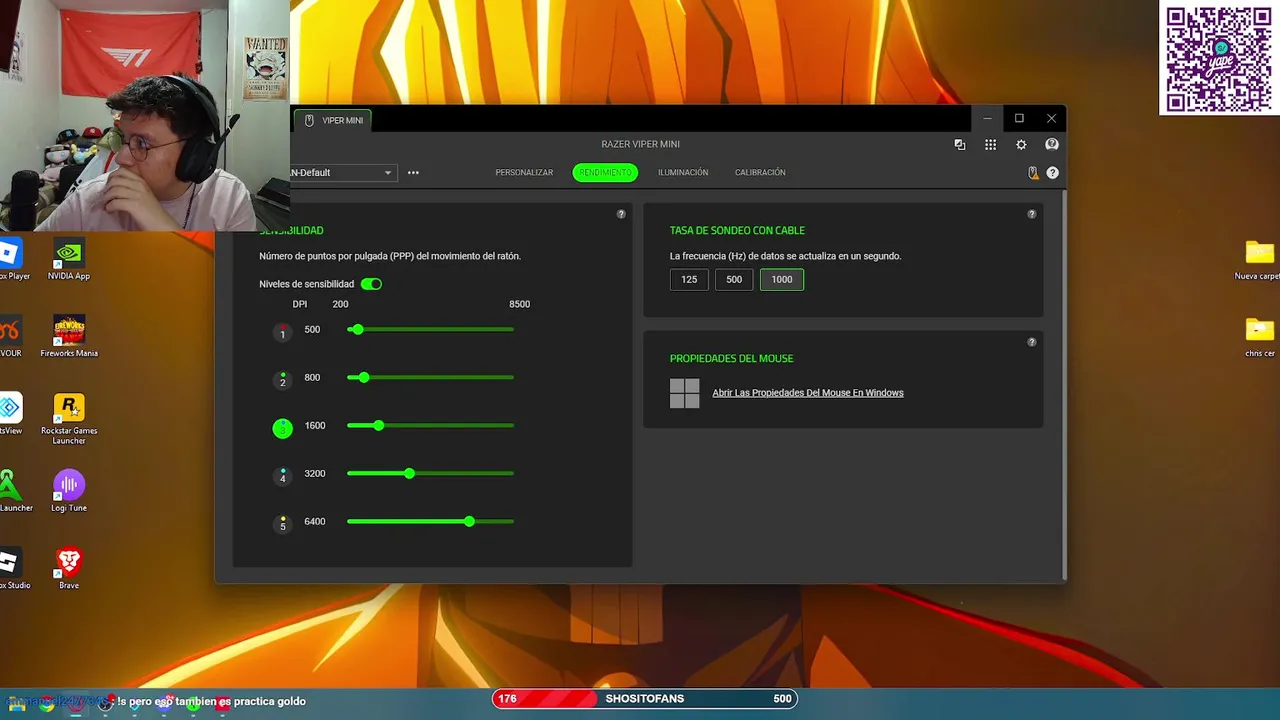Click the chins cer desktop folder

[x=1259, y=338]
